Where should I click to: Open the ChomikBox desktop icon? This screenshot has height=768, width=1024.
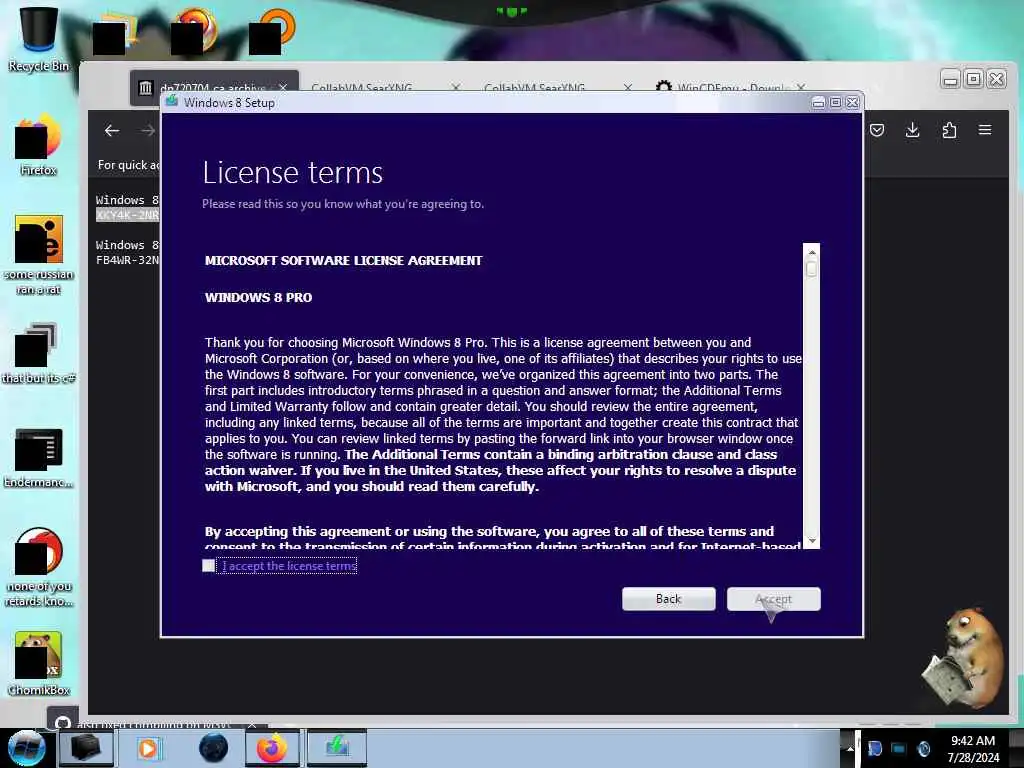pyautogui.click(x=39, y=664)
